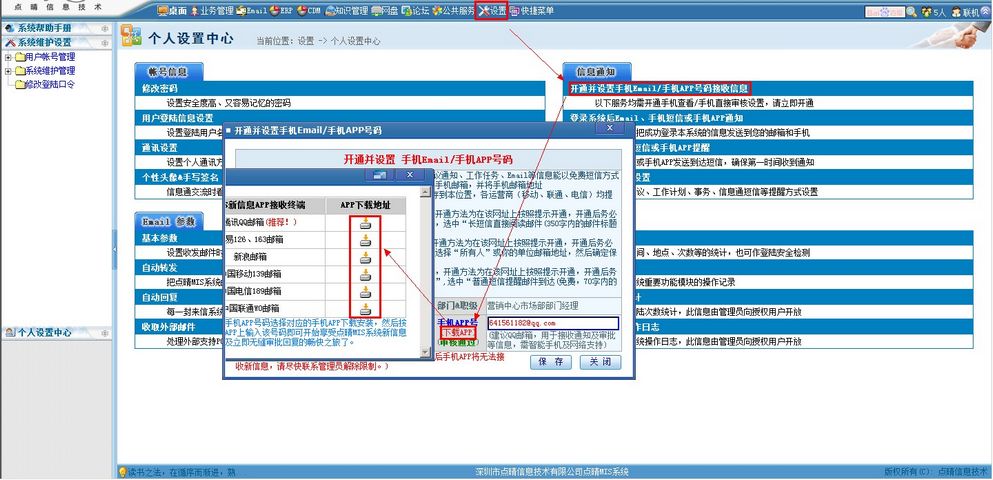Expand the 系统维护管理 tree node
Image resolution: width=993 pixels, height=480 pixels.
[8, 71]
